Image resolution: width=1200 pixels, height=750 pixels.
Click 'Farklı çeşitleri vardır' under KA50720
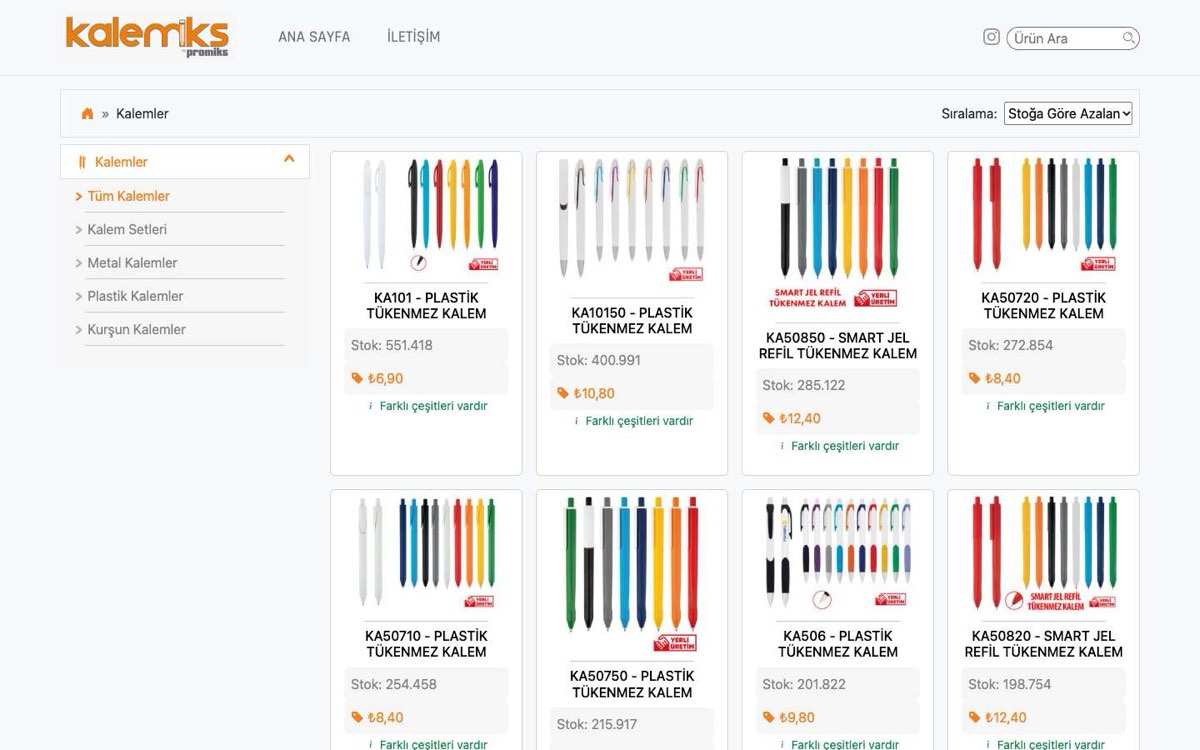point(1050,406)
